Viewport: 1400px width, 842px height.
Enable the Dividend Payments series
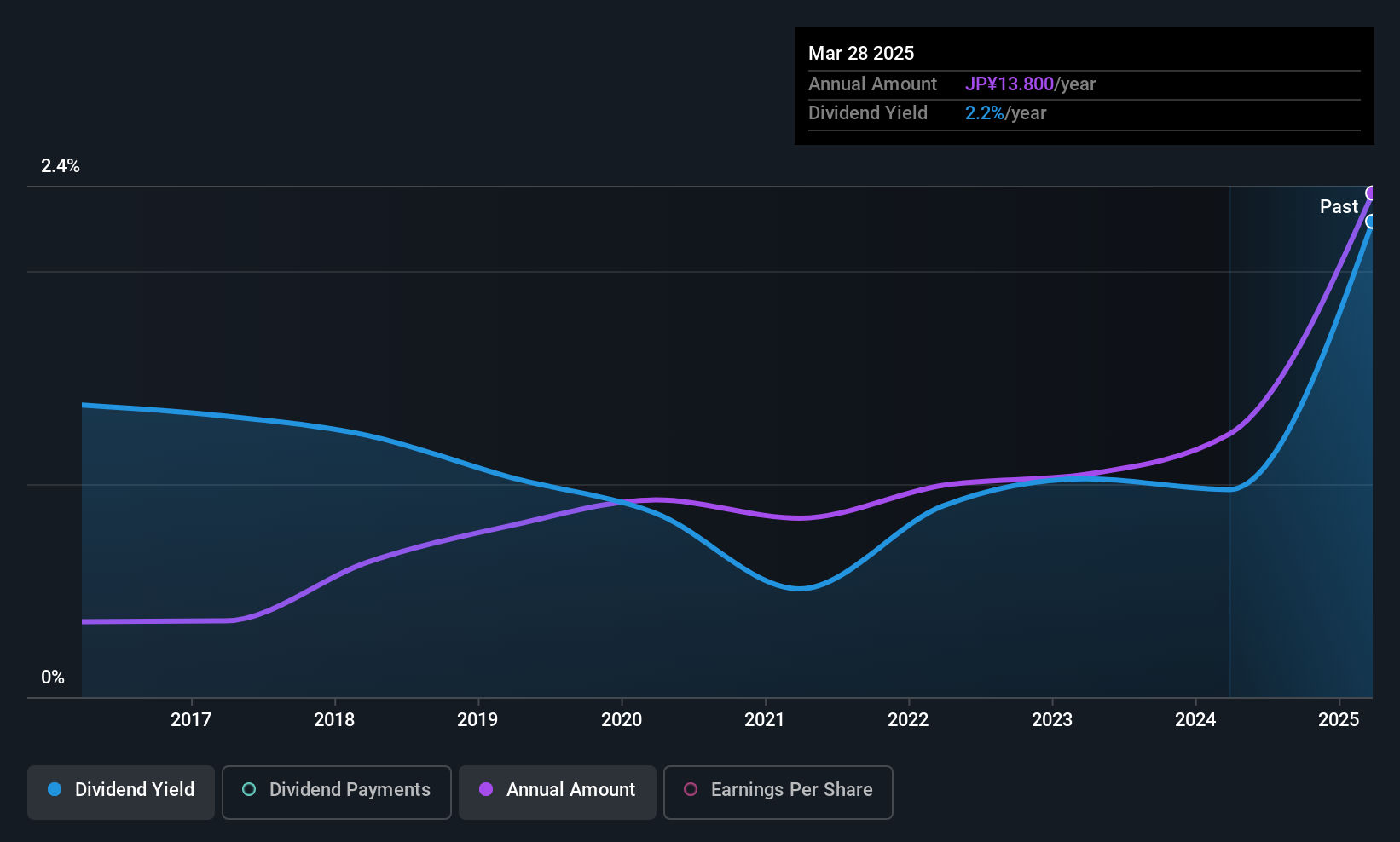pos(336,791)
